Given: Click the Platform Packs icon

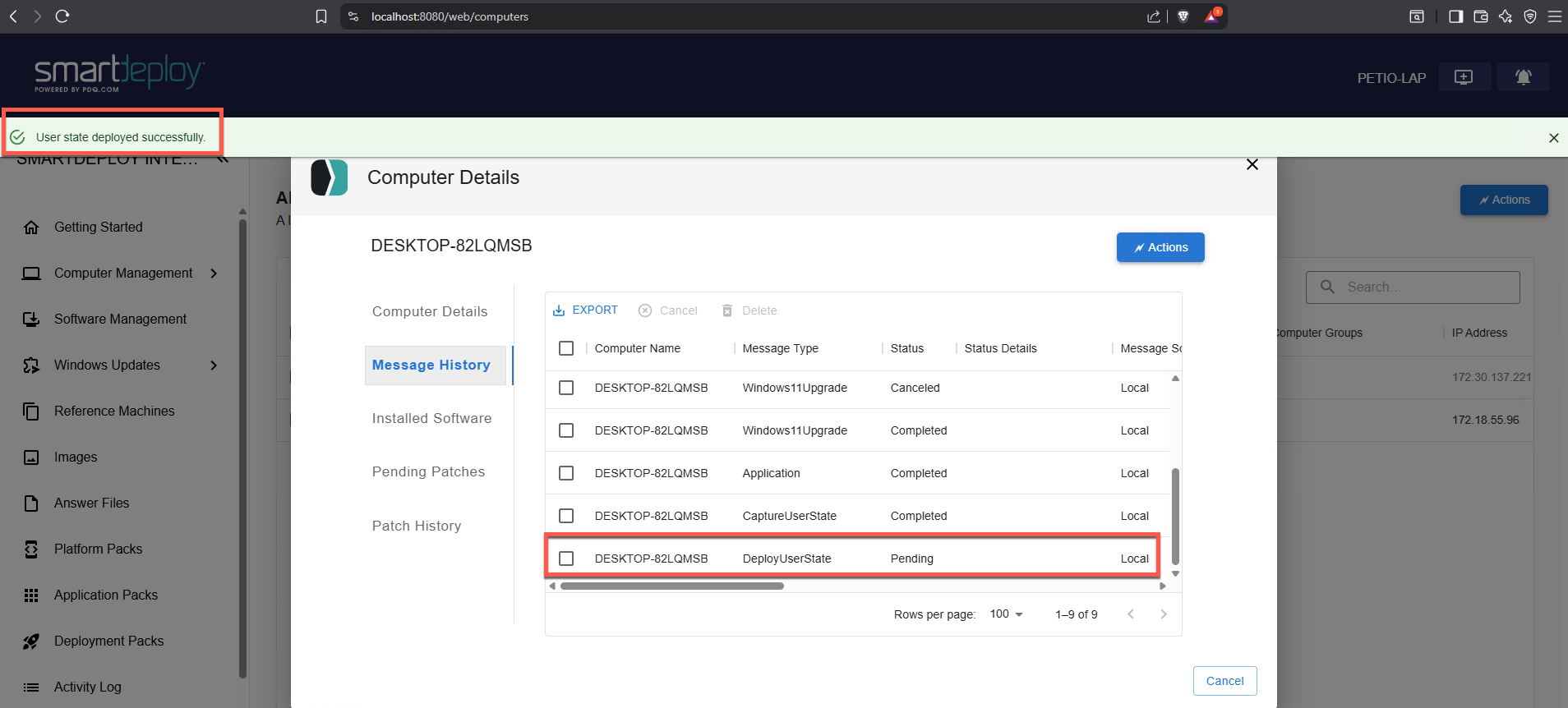Looking at the screenshot, I should [x=31, y=549].
